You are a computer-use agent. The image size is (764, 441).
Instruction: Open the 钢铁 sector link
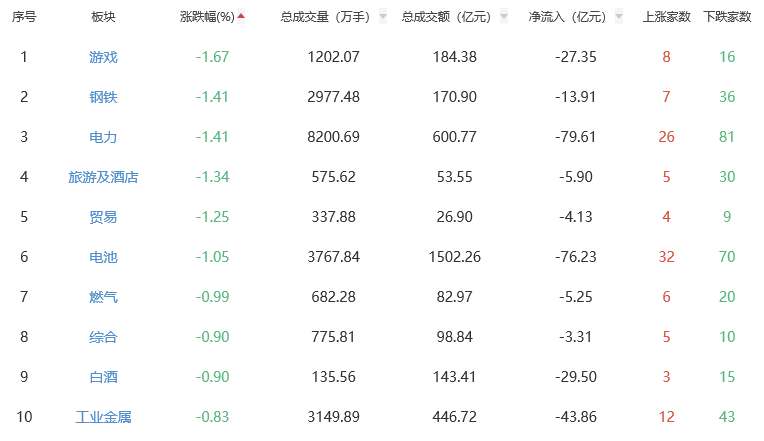click(x=103, y=97)
